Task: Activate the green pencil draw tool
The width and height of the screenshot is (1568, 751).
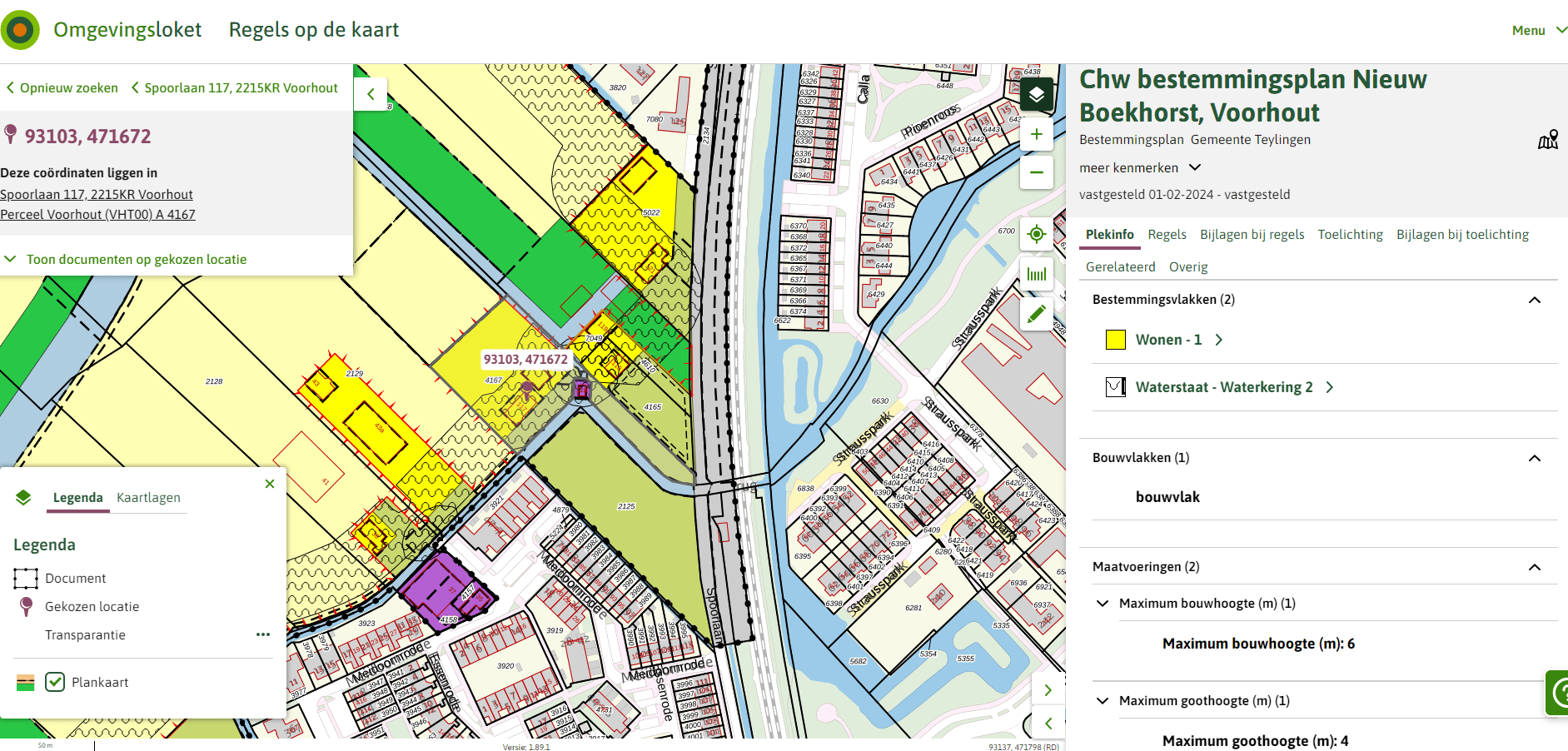Action: coord(1036,314)
